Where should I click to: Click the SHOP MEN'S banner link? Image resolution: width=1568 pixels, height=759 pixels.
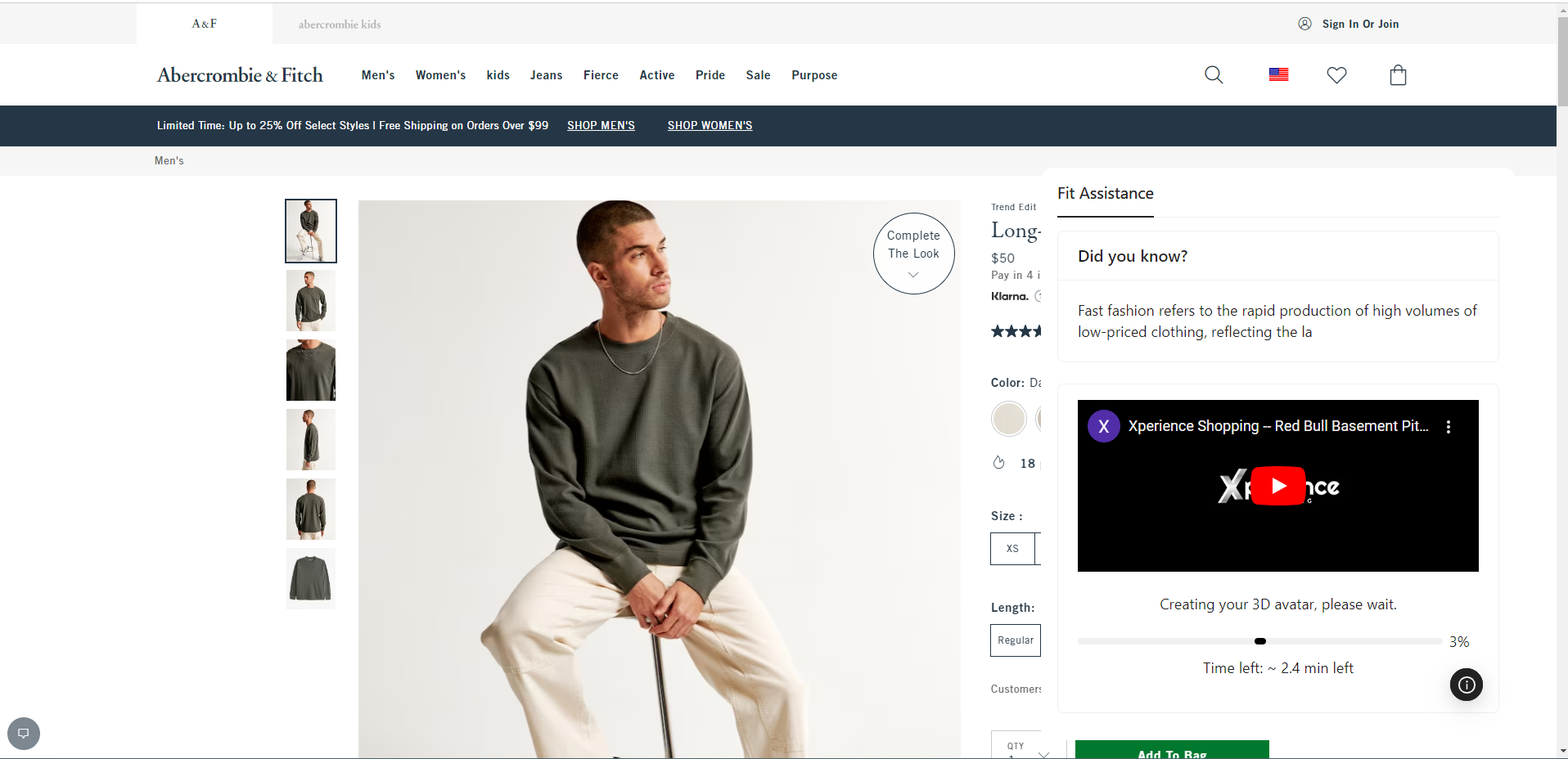601,125
